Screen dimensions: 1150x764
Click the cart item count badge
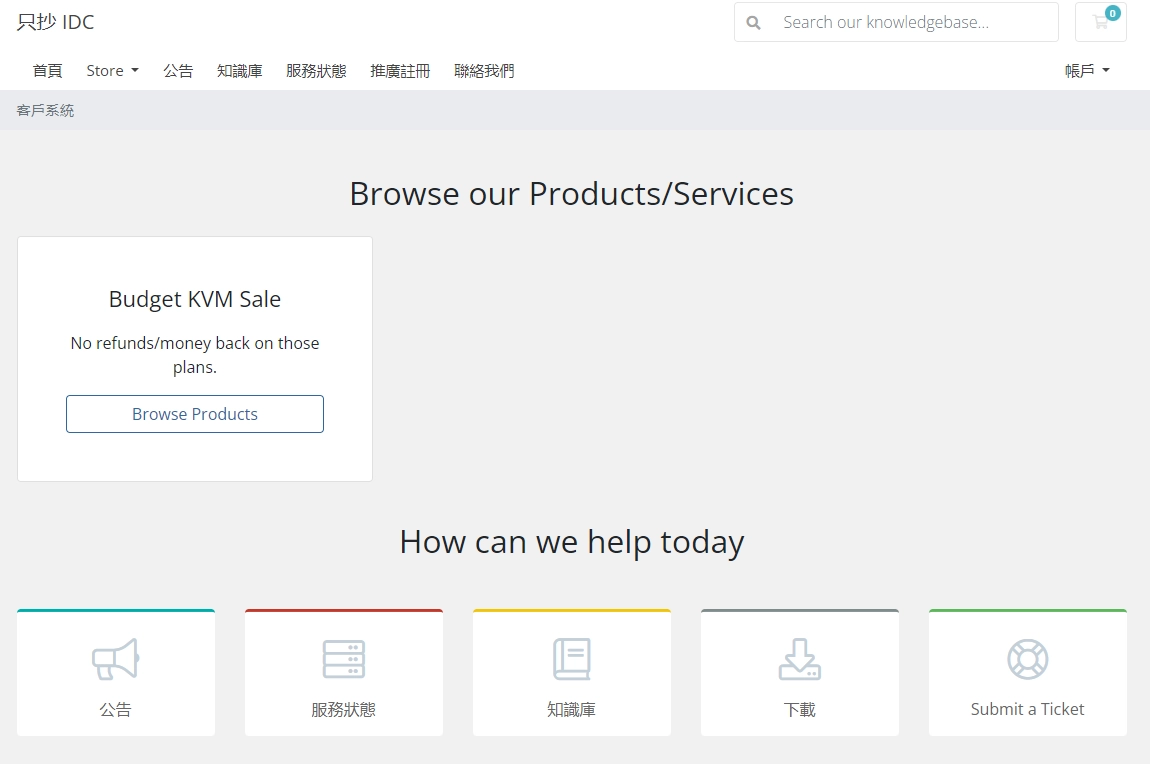click(x=1112, y=13)
